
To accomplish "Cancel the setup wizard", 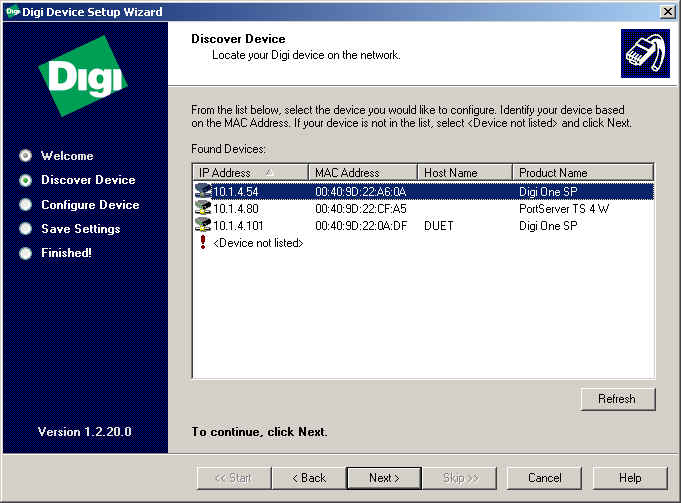I will (544, 478).
